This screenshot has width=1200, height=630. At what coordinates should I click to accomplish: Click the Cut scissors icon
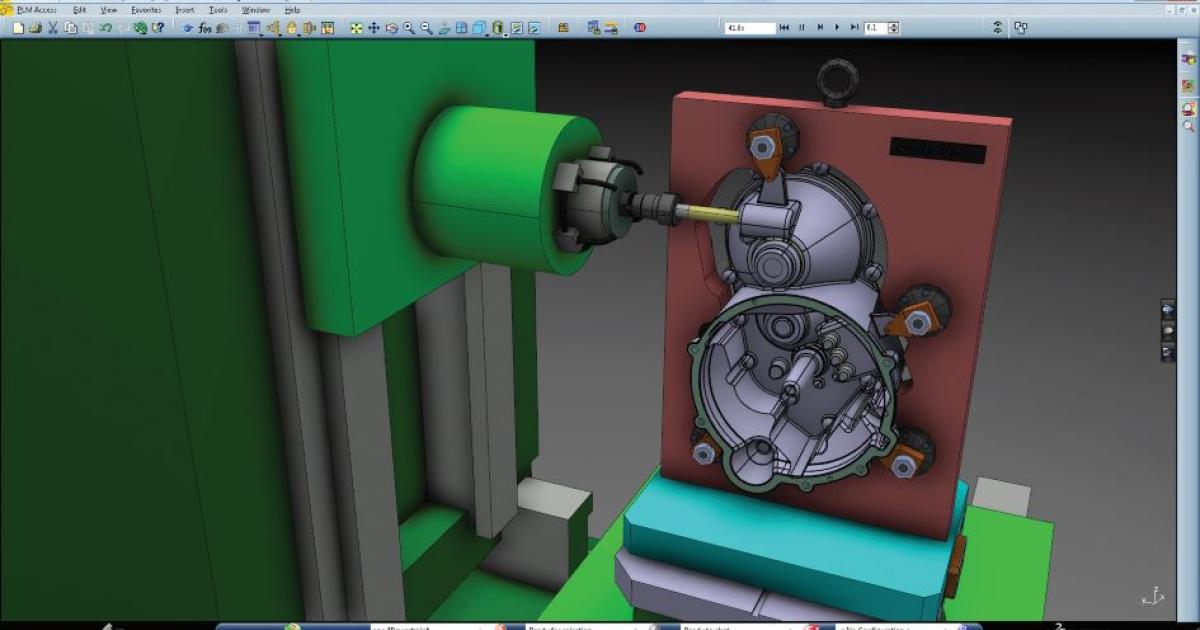(51, 28)
